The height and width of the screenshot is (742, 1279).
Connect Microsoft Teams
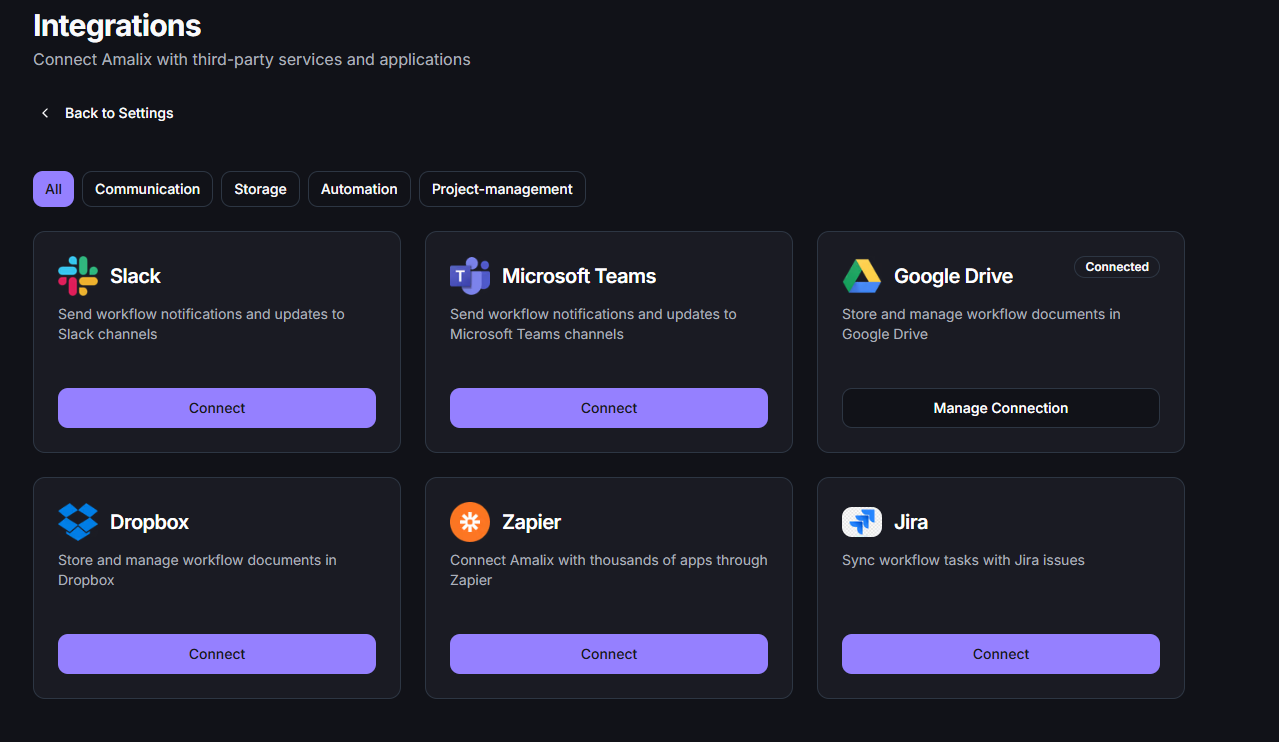click(608, 407)
